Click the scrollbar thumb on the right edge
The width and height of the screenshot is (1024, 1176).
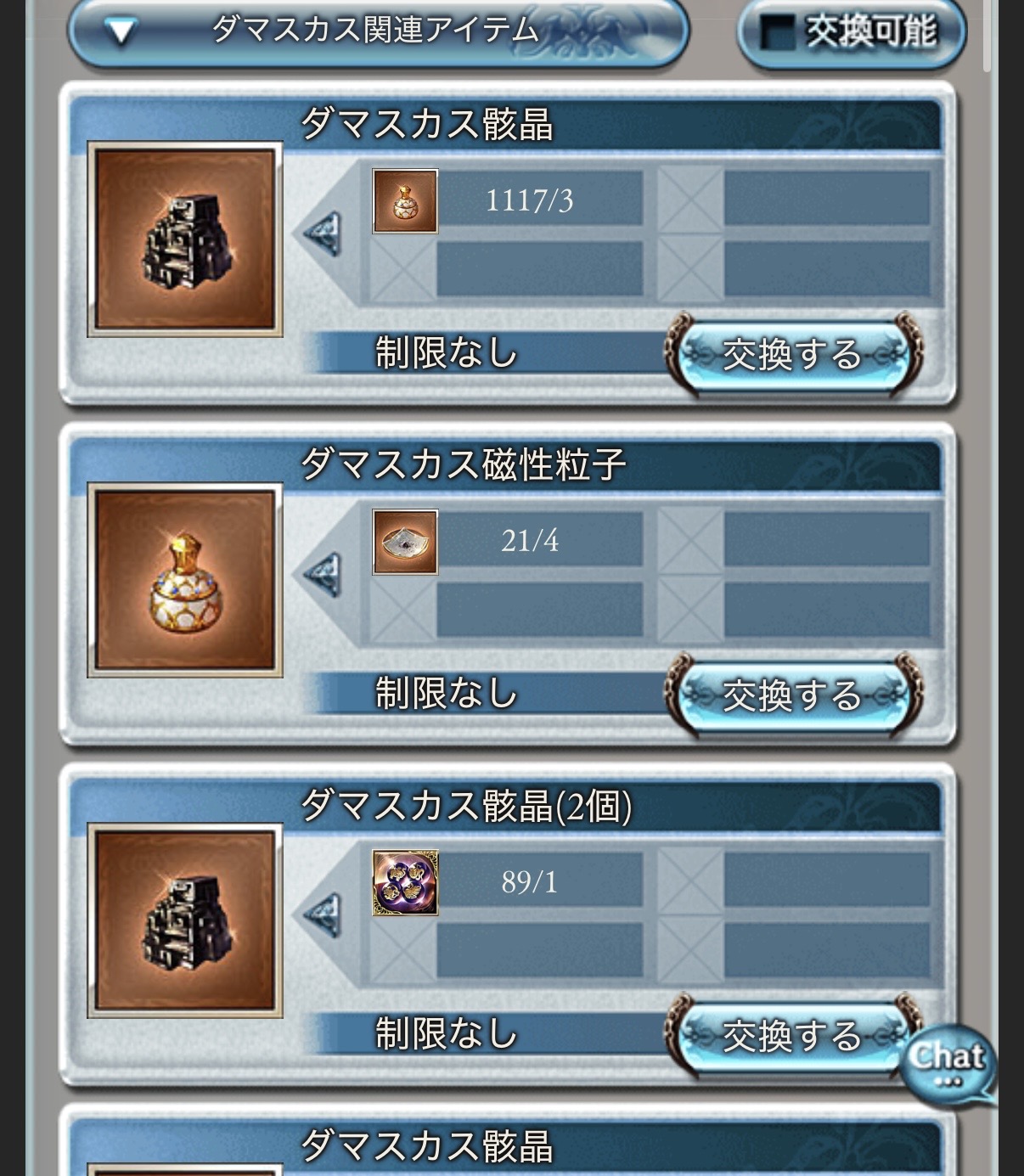click(987, 34)
